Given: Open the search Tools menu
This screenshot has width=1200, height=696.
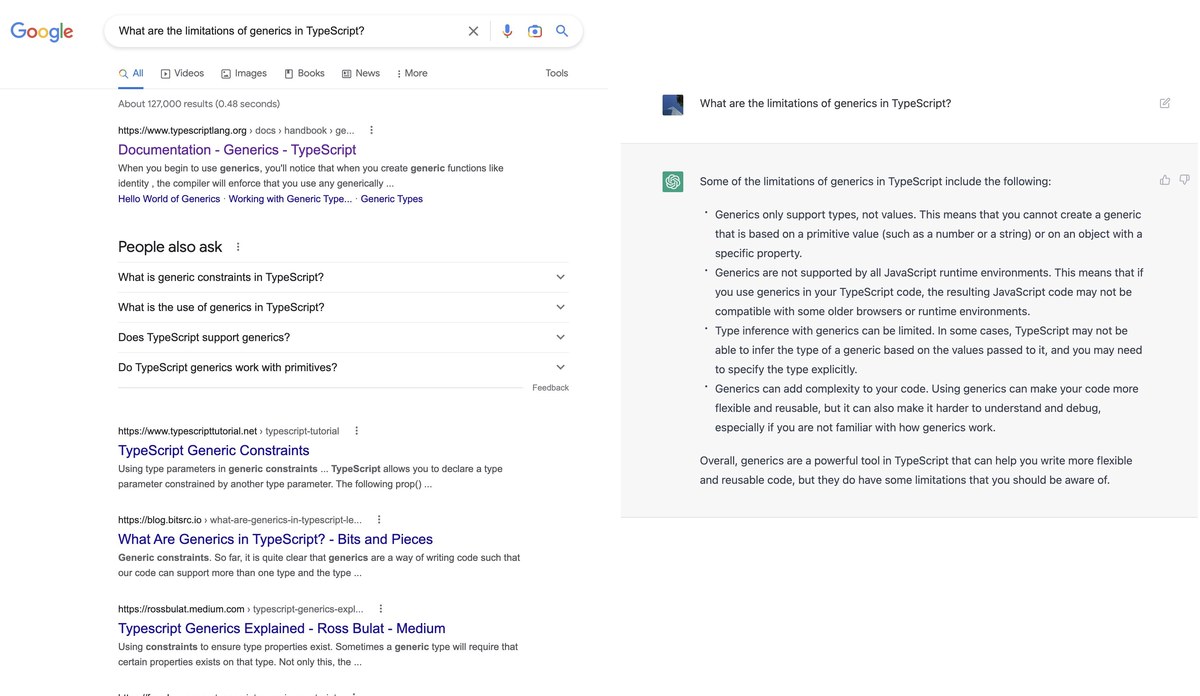Looking at the screenshot, I should click(557, 73).
